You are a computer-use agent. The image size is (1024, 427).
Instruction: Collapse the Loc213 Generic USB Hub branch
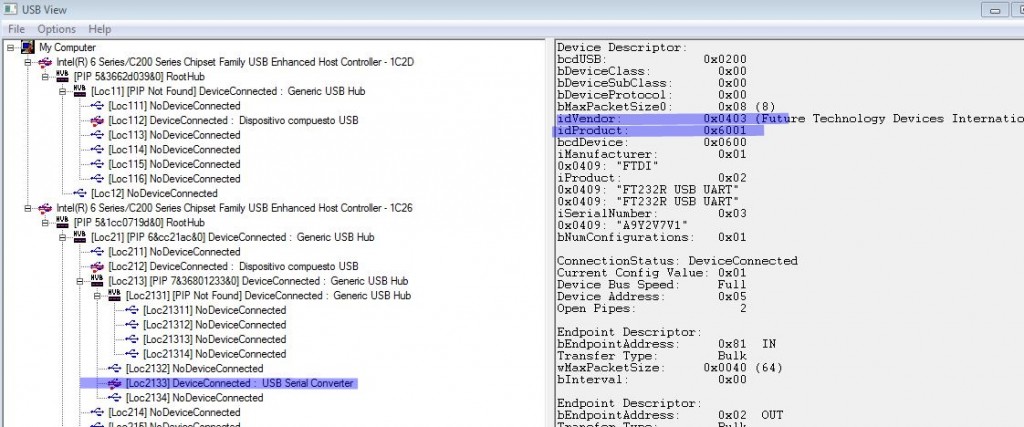click(81, 281)
